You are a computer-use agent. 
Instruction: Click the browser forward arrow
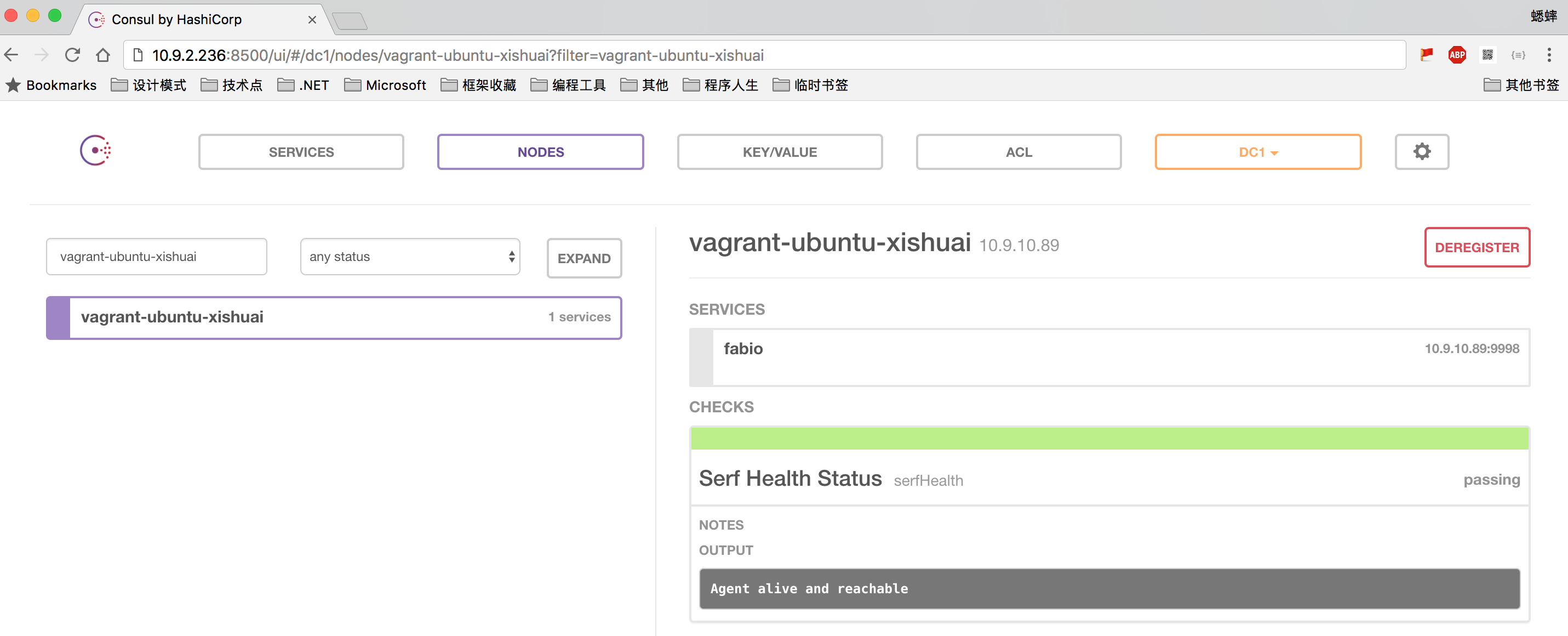point(42,55)
